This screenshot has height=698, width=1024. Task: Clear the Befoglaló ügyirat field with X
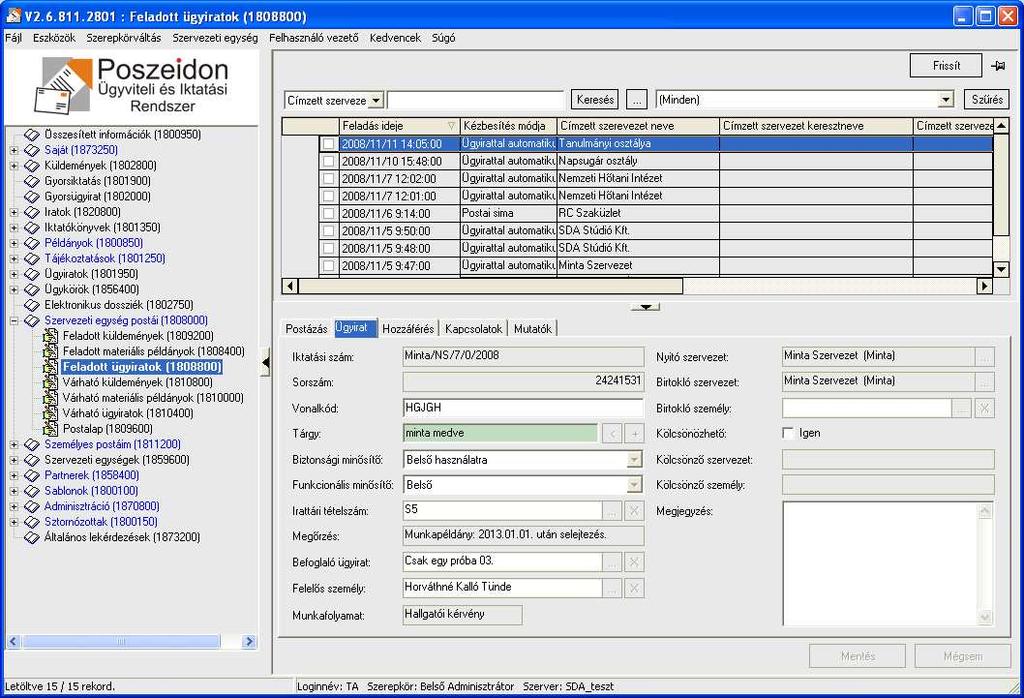click(x=633, y=562)
